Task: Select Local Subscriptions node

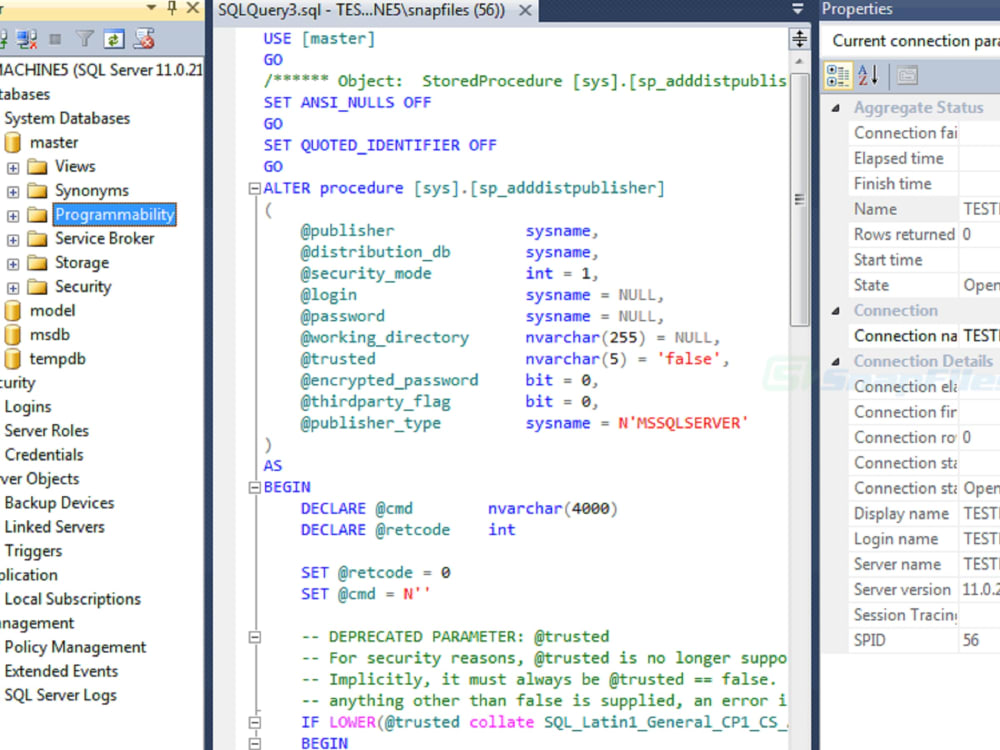Action: (x=73, y=599)
